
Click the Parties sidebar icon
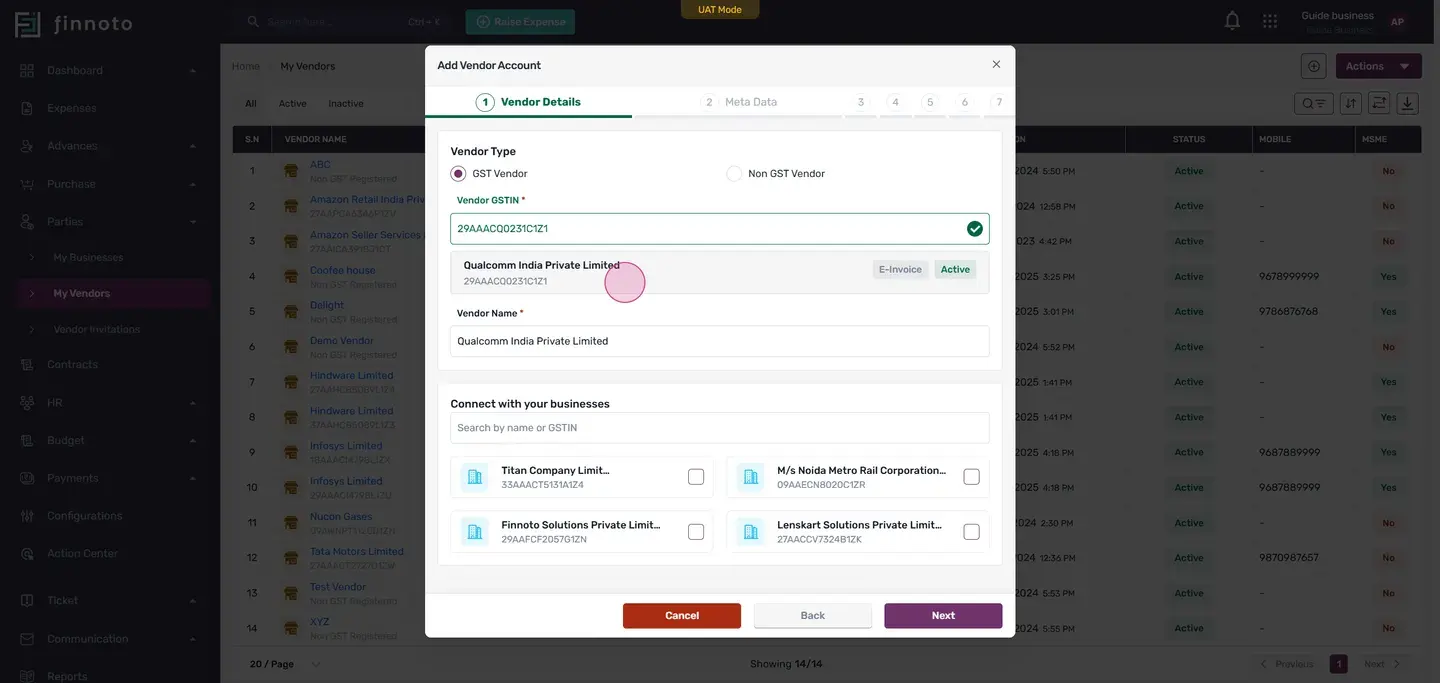(28, 222)
